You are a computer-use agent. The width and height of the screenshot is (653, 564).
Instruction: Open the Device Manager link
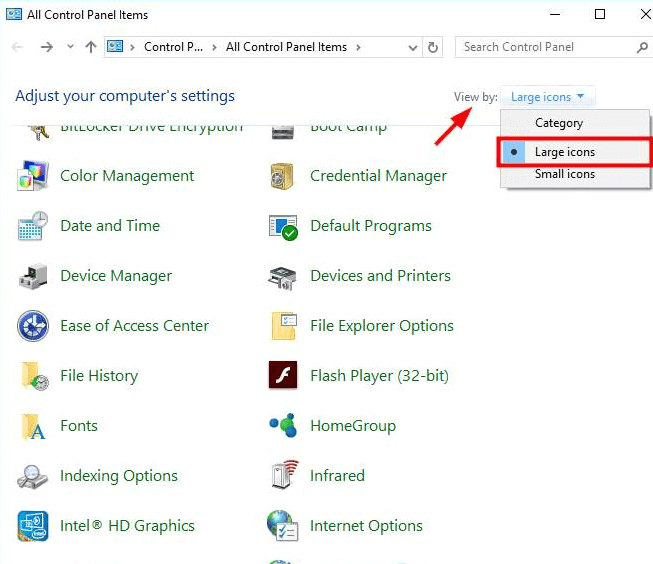[x=116, y=276]
